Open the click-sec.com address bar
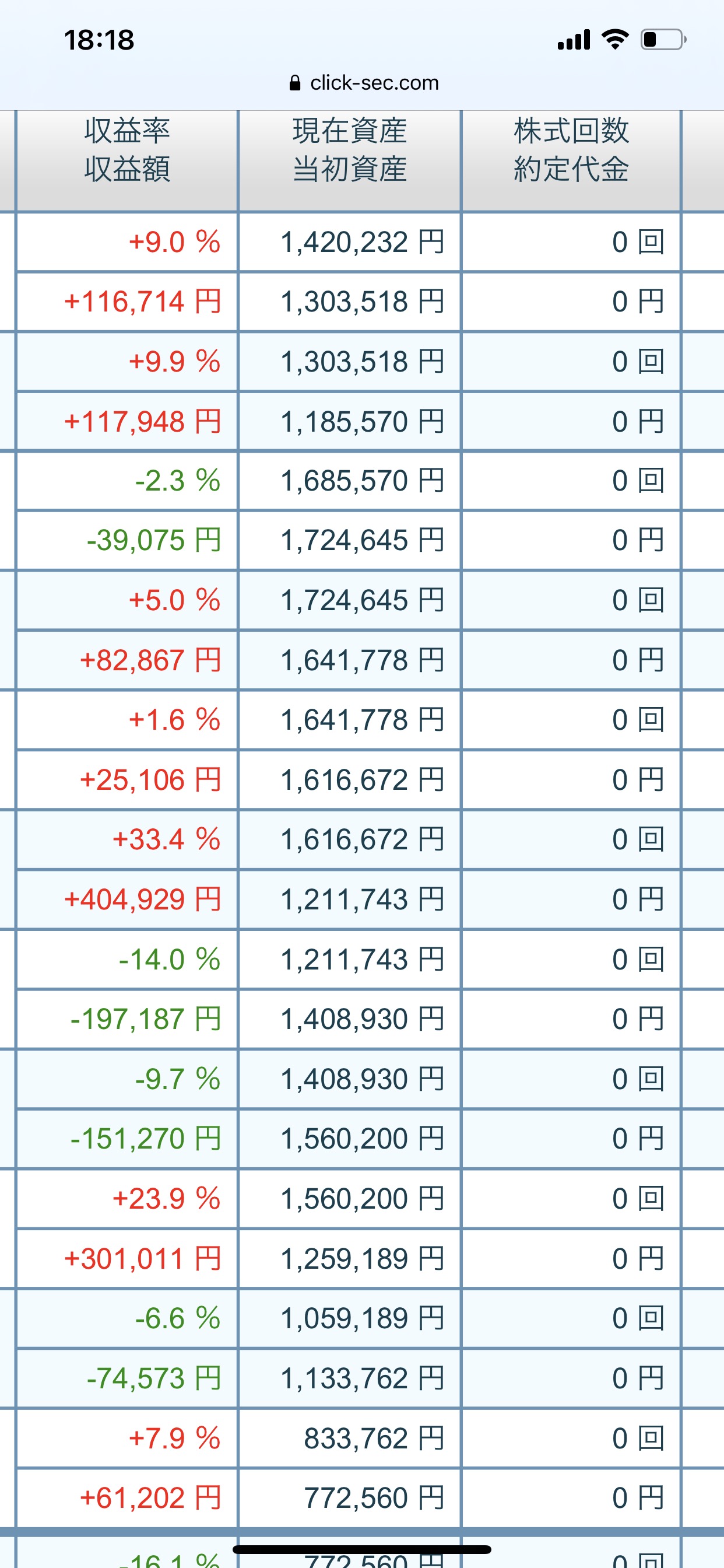This screenshot has width=724, height=1568. [374, 83]
